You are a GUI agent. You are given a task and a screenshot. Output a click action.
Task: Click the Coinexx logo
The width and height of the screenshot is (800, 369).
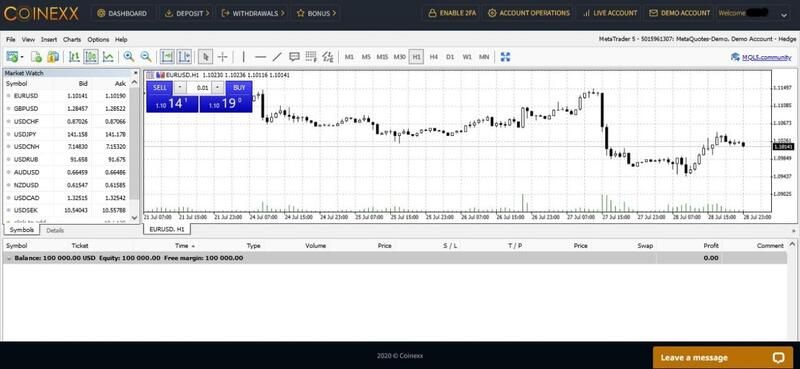point(41,13)
